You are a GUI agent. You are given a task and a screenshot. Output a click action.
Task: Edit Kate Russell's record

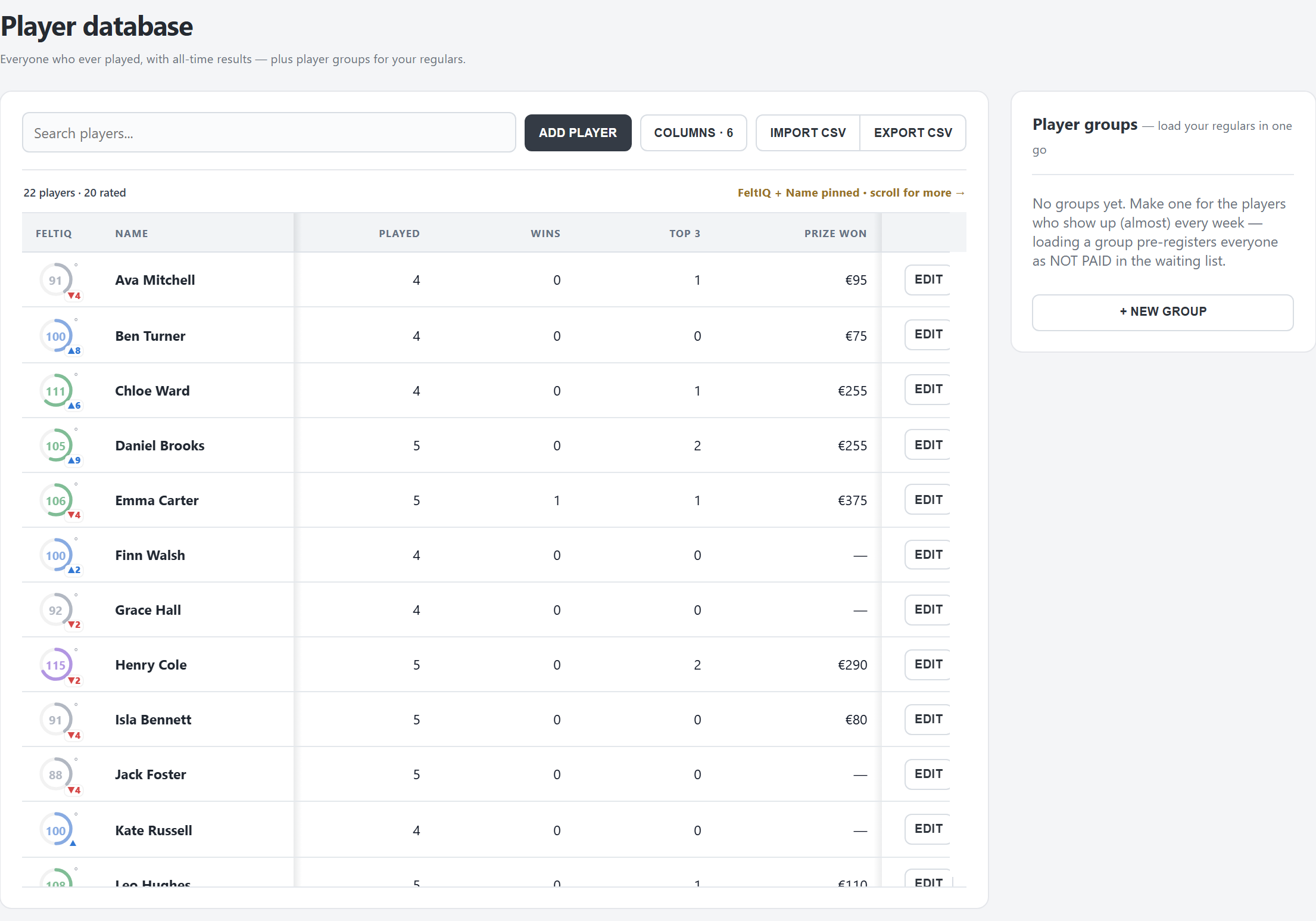tap(928, 829)
